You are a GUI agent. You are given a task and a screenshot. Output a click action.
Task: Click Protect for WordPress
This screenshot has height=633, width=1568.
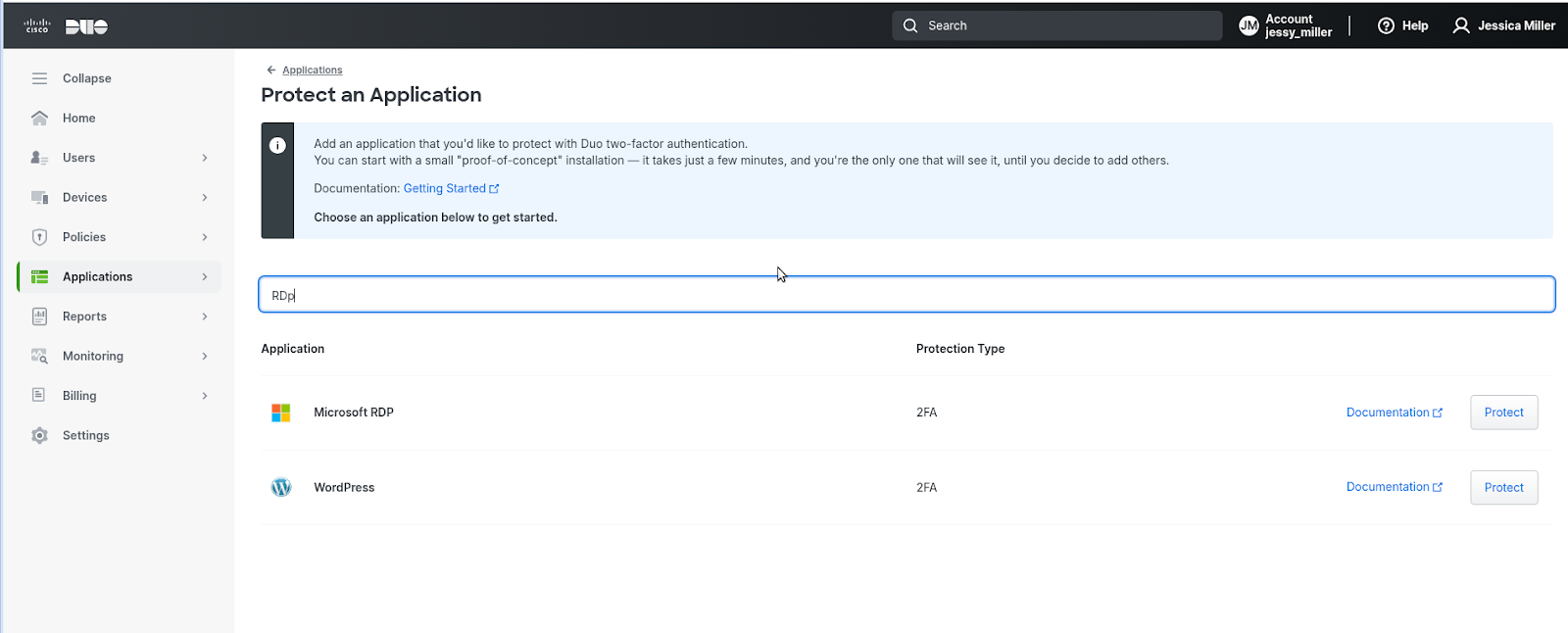(1503, 488)
